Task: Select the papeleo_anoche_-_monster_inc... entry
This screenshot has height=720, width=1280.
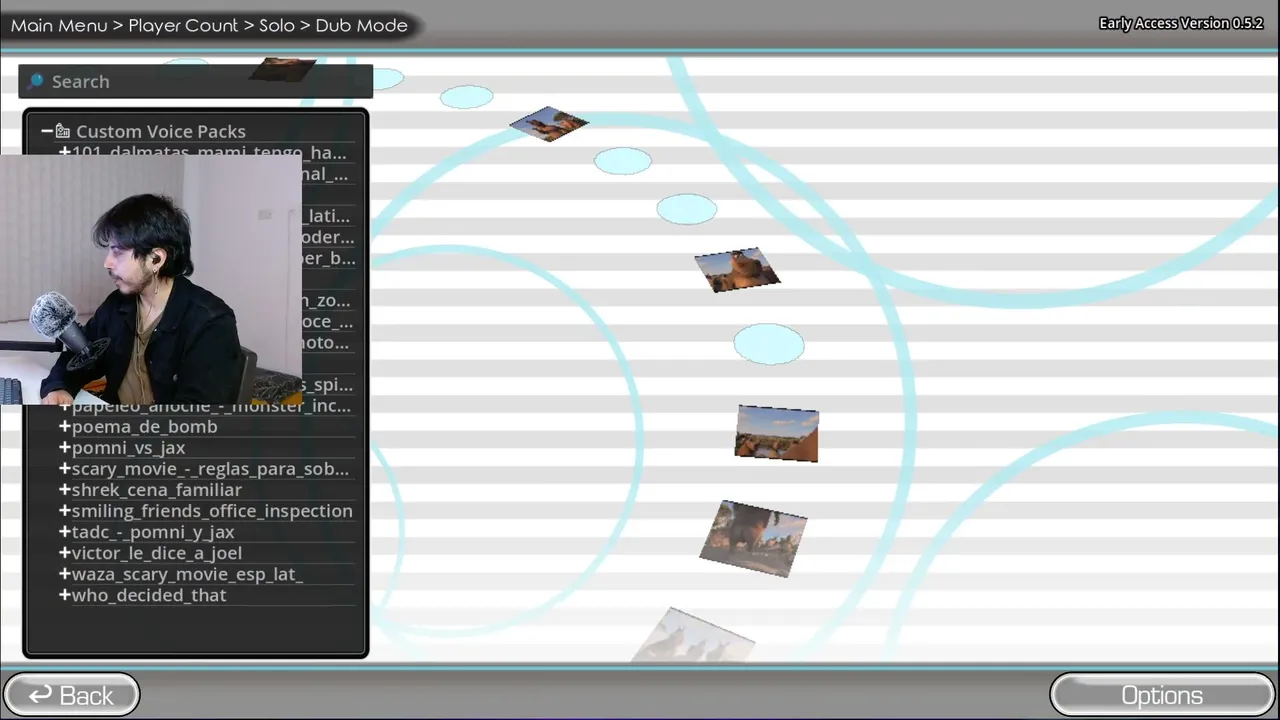Action: (x=212, y=406)
